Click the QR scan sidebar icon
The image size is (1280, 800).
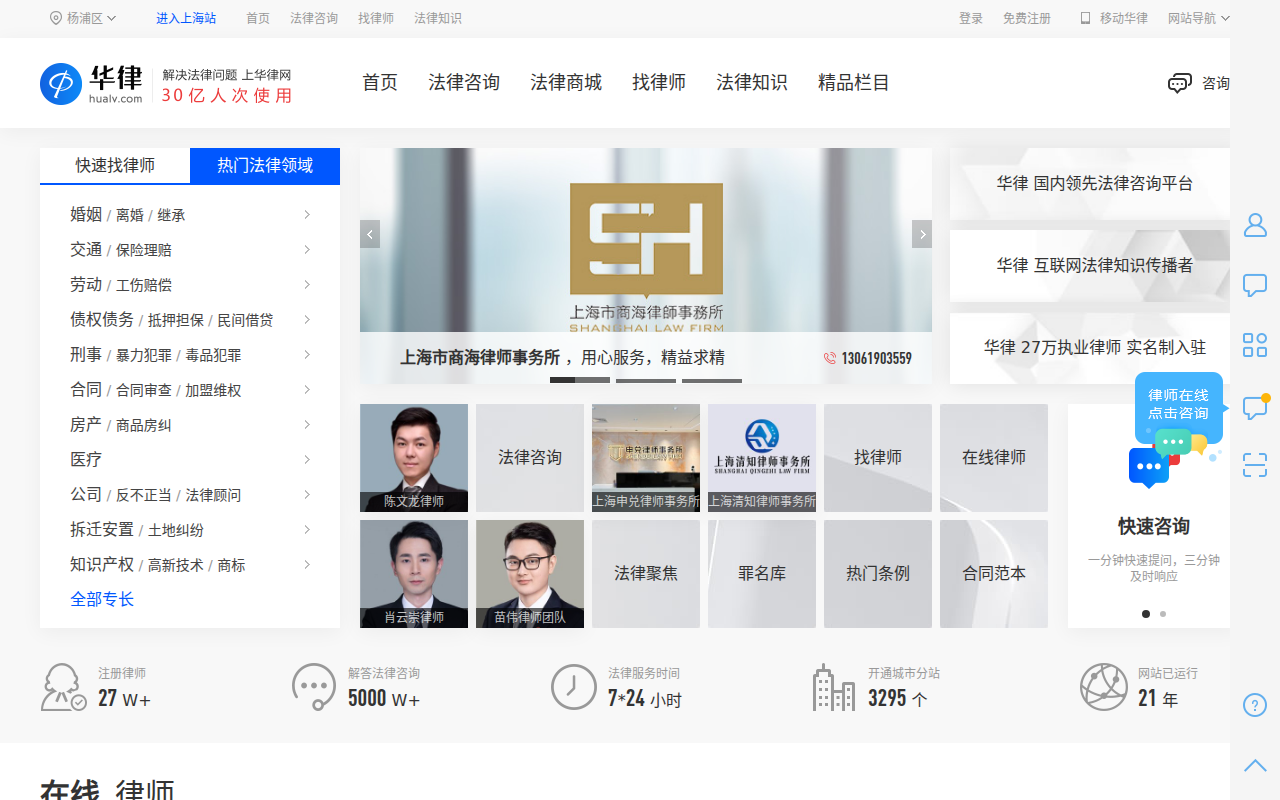point(1255,465)
